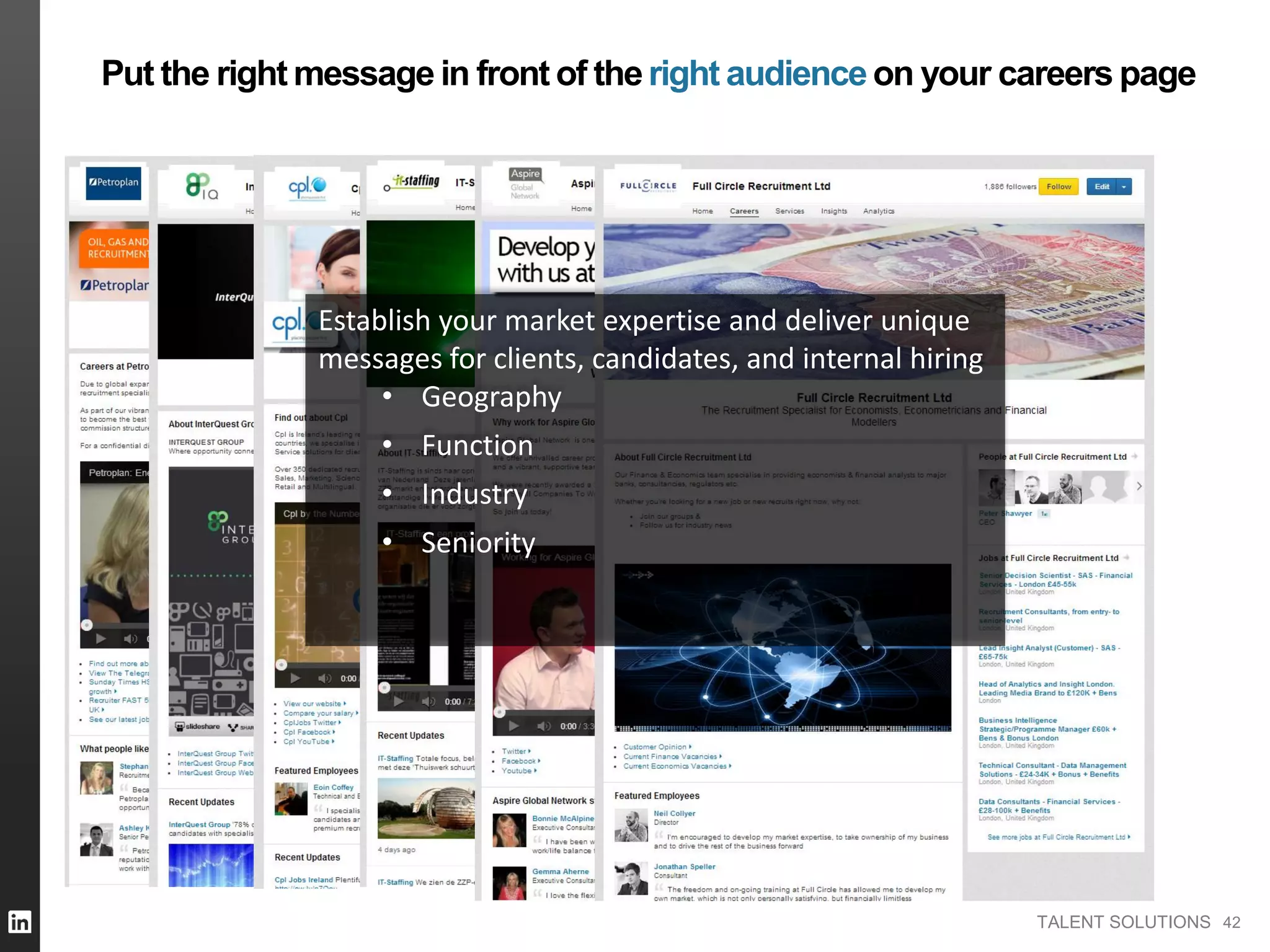Open Data Consultants Financial Services job
Image resolution: width=1270 pixels, height=952 pixels.
[x=1049, y=806]
